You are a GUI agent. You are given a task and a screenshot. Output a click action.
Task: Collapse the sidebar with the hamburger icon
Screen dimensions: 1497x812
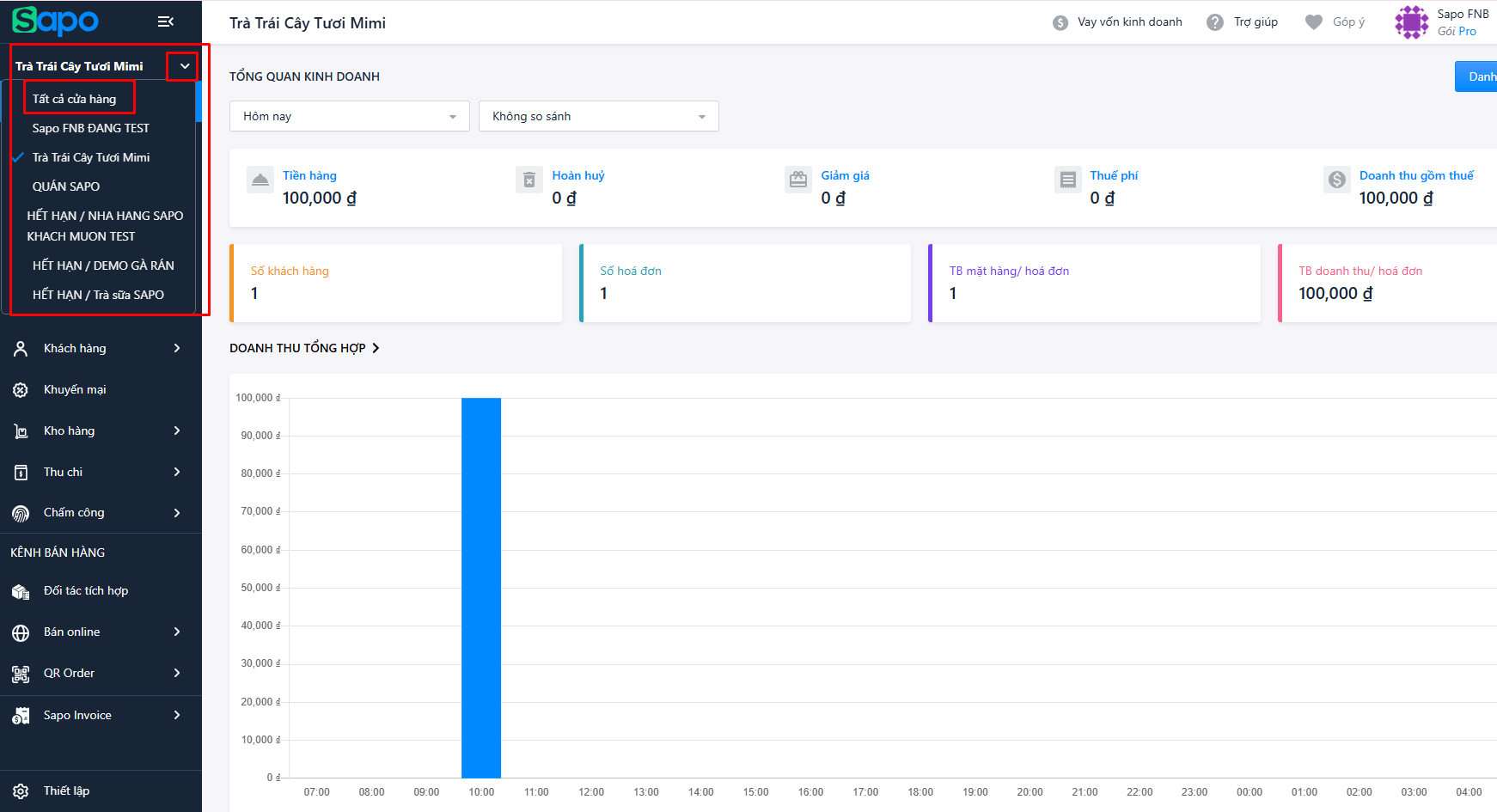166,21
